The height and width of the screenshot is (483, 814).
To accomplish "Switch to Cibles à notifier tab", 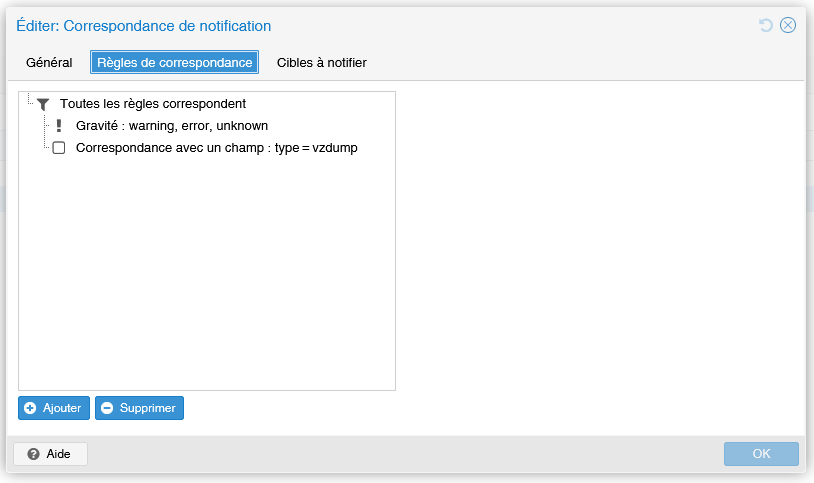I will 322,62.
